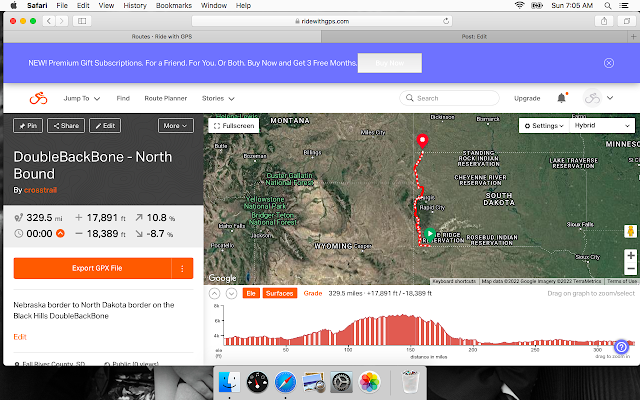Click the Edit route button
Viewport: 640px width, 400px height.
pos(105,126)
